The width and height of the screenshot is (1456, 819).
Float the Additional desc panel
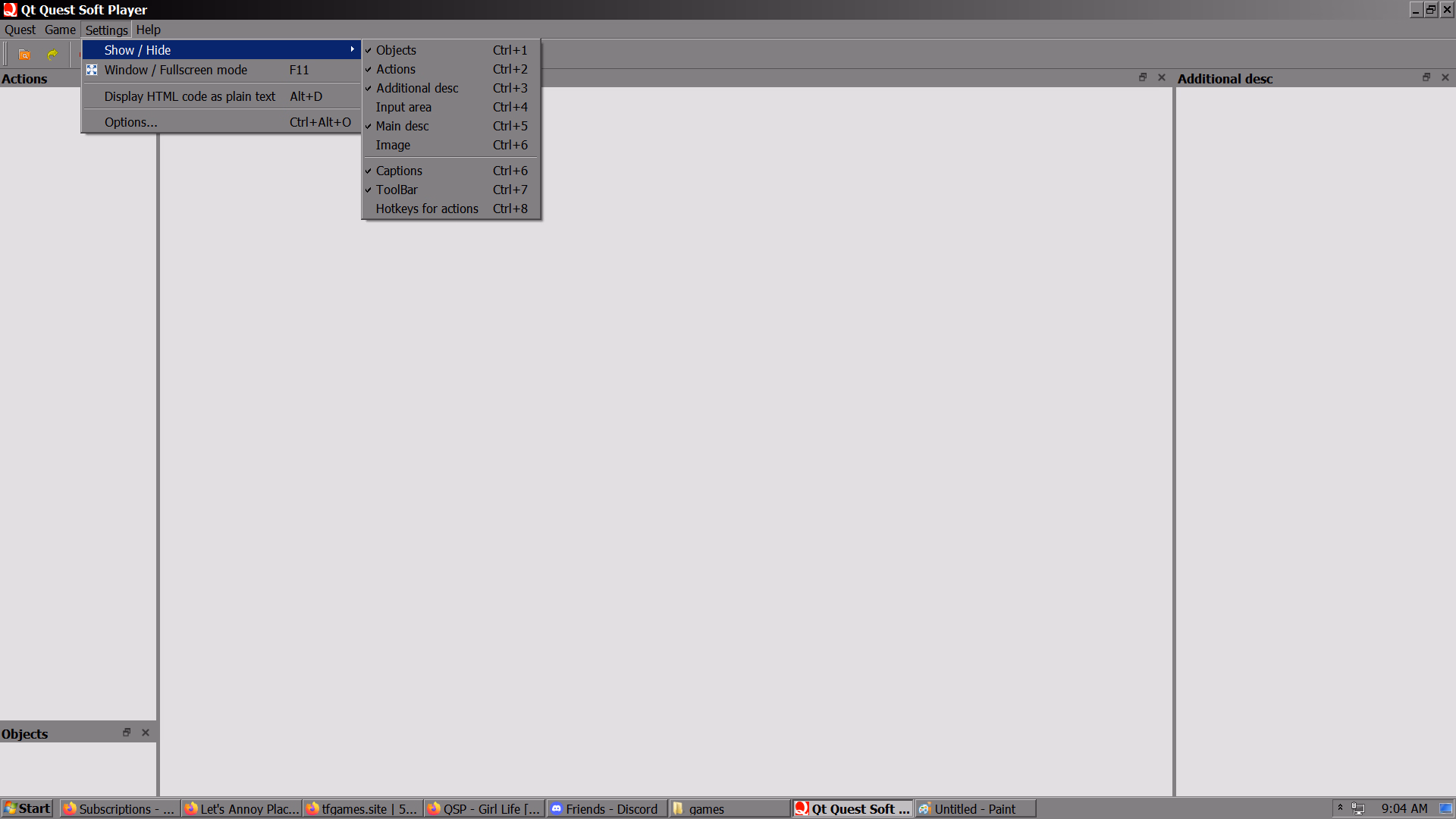(1426, 77)
